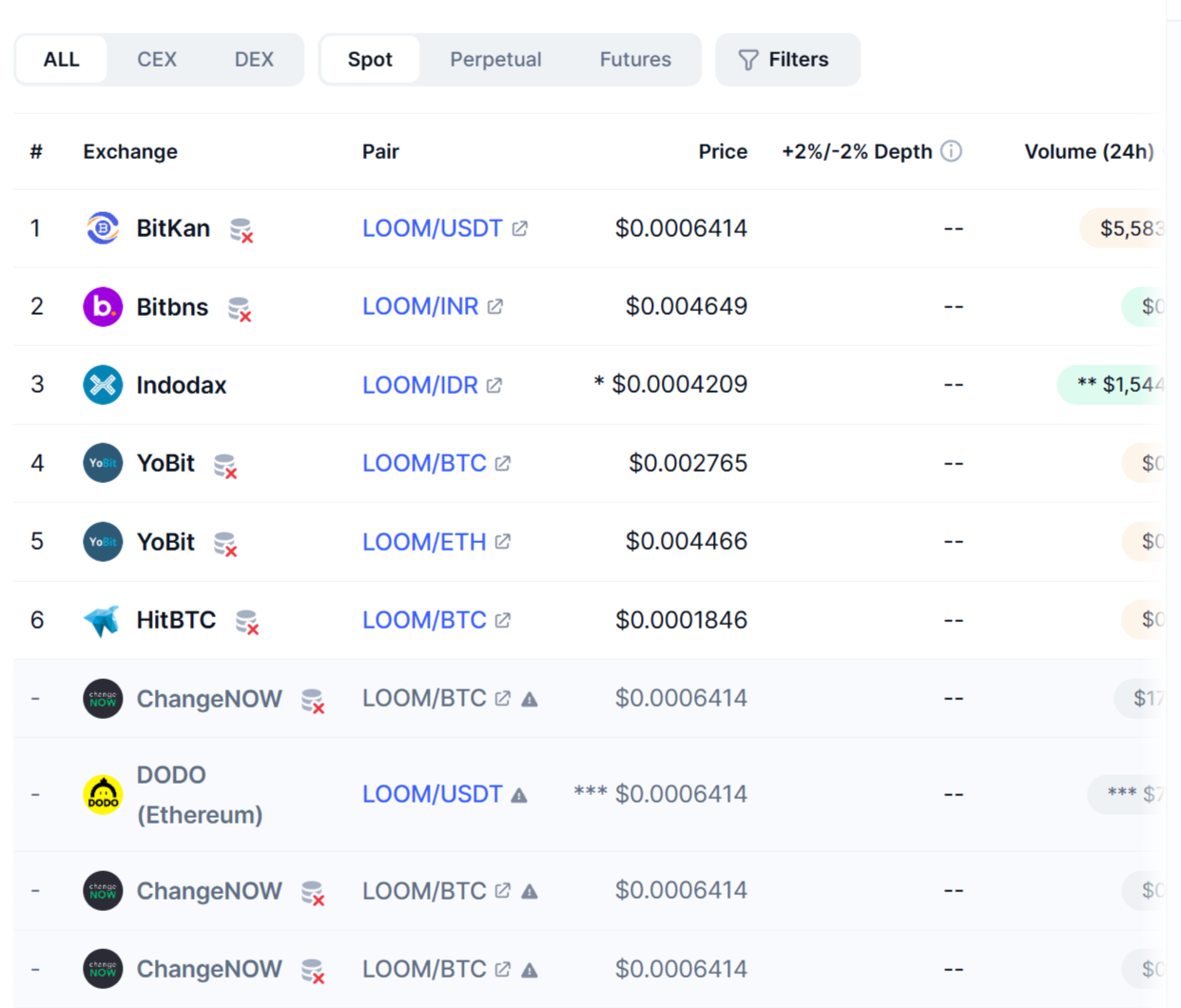Click the BitKan exchange logo

click(x=103, y=228)
